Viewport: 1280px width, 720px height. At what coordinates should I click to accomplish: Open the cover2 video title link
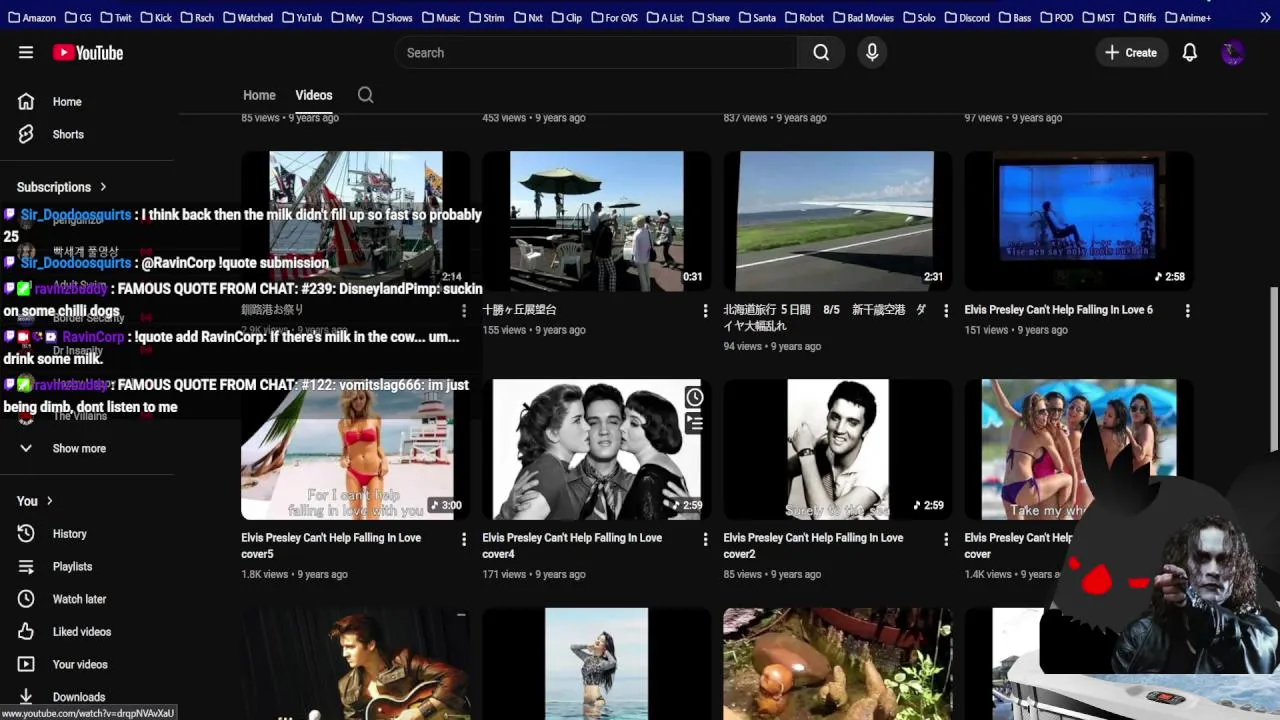click(x=813, y=546)
